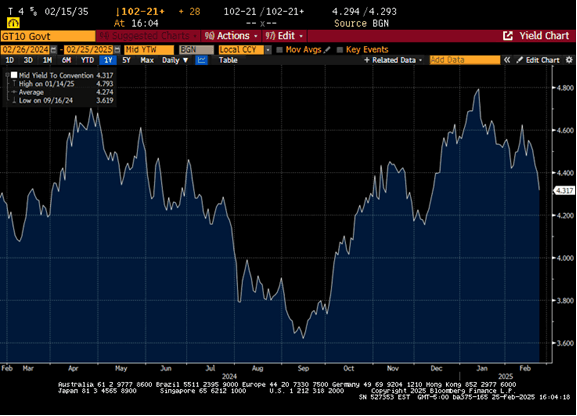Click the Yield Chart title button
The width and height of the screenshot is (577, 416).
coord(544,36)
